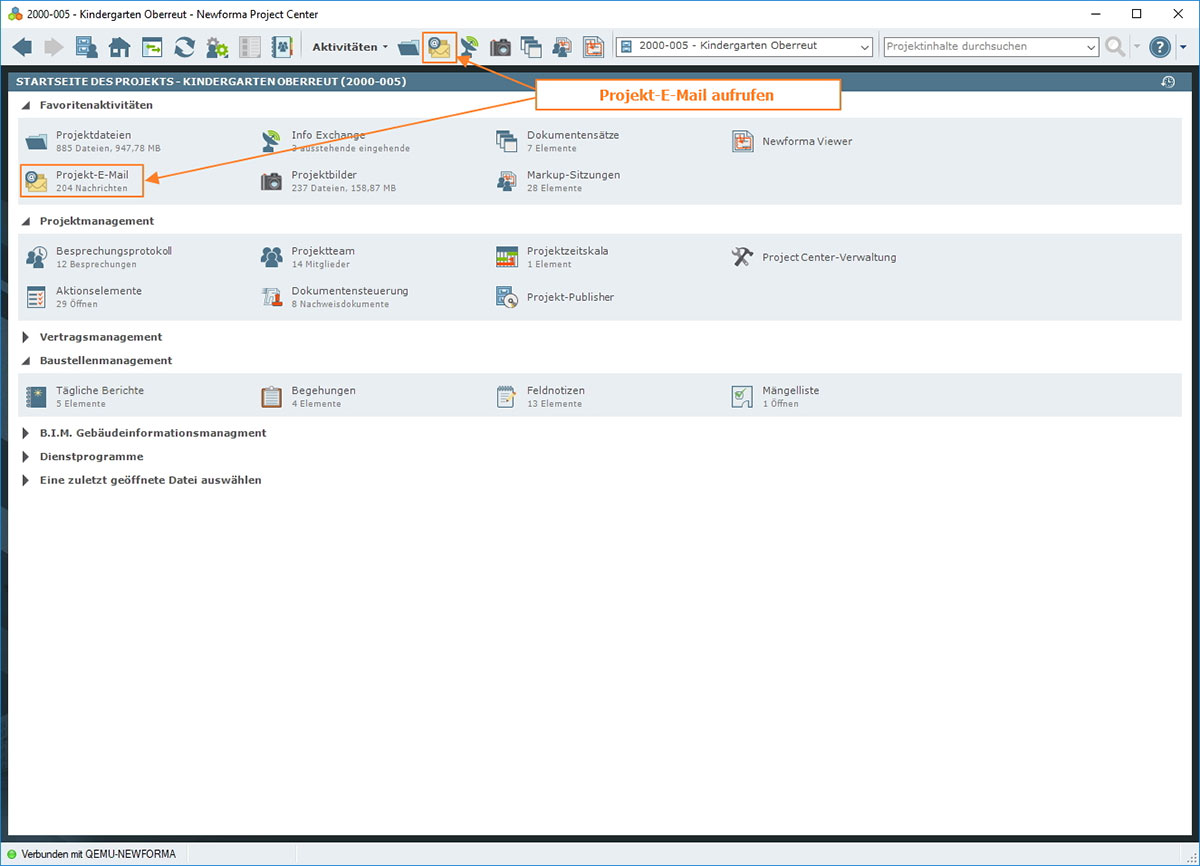Open the Project Center-Verwaltung tools icon

pyautogui.click(x=742, y=257)
